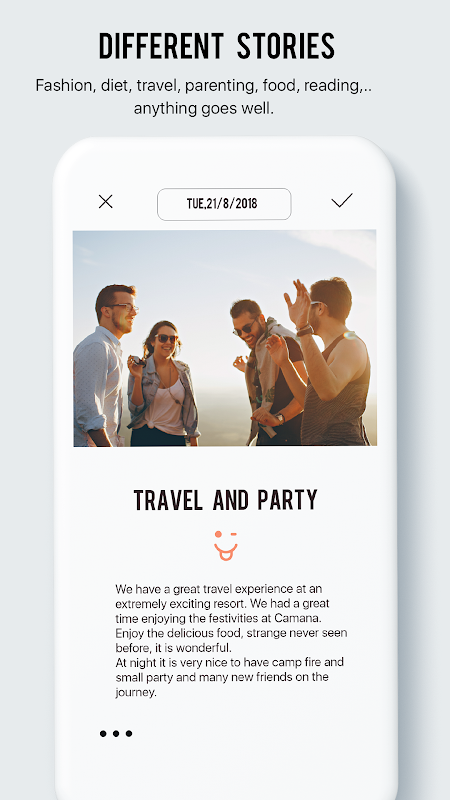The height and width of the screenshot is (800, 450).
Task: Tap the winking tongue-out mood emoji
Action: (226, 545)
